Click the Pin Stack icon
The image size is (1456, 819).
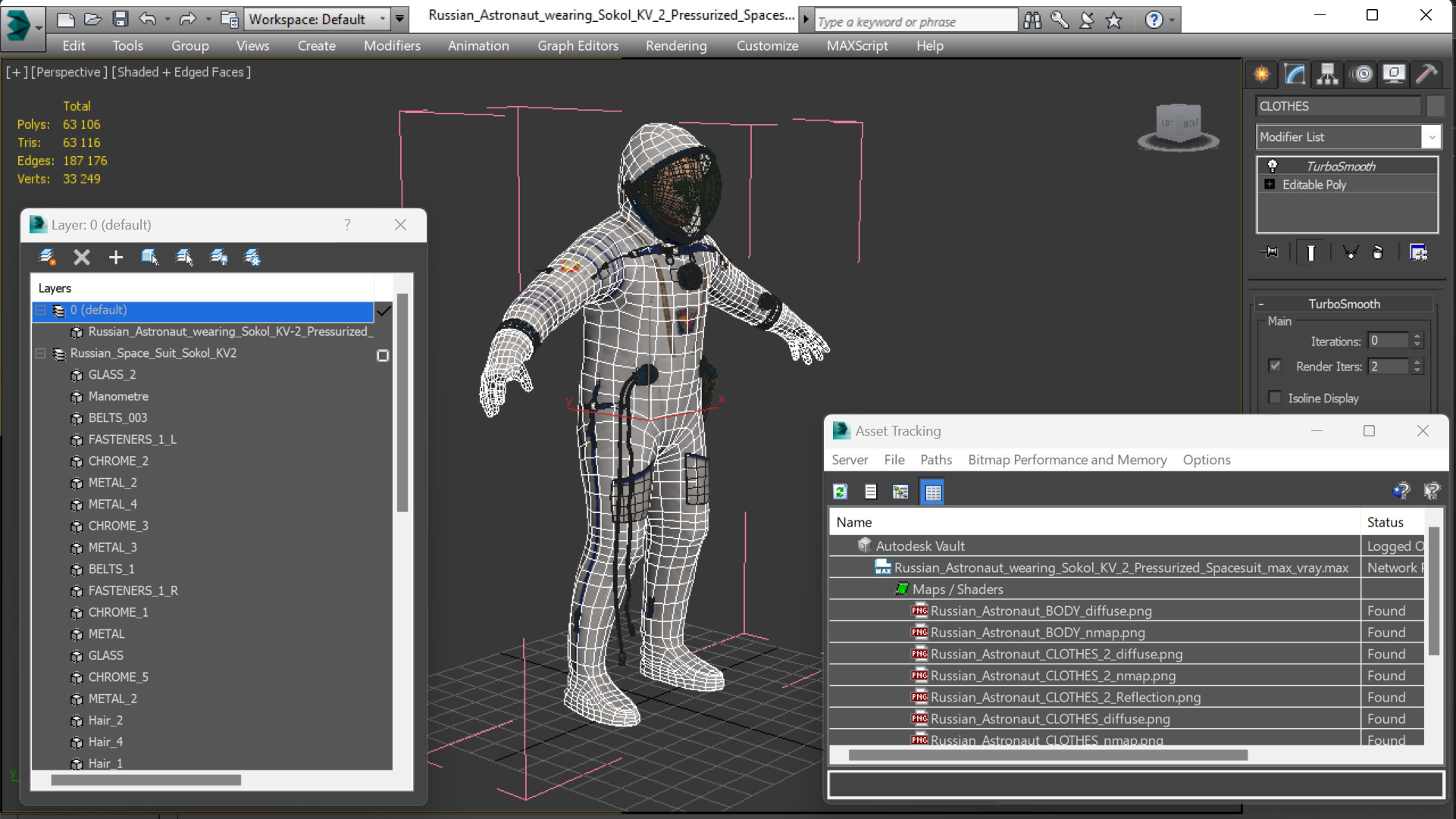pyautogui.click(x=1270, y=252)
